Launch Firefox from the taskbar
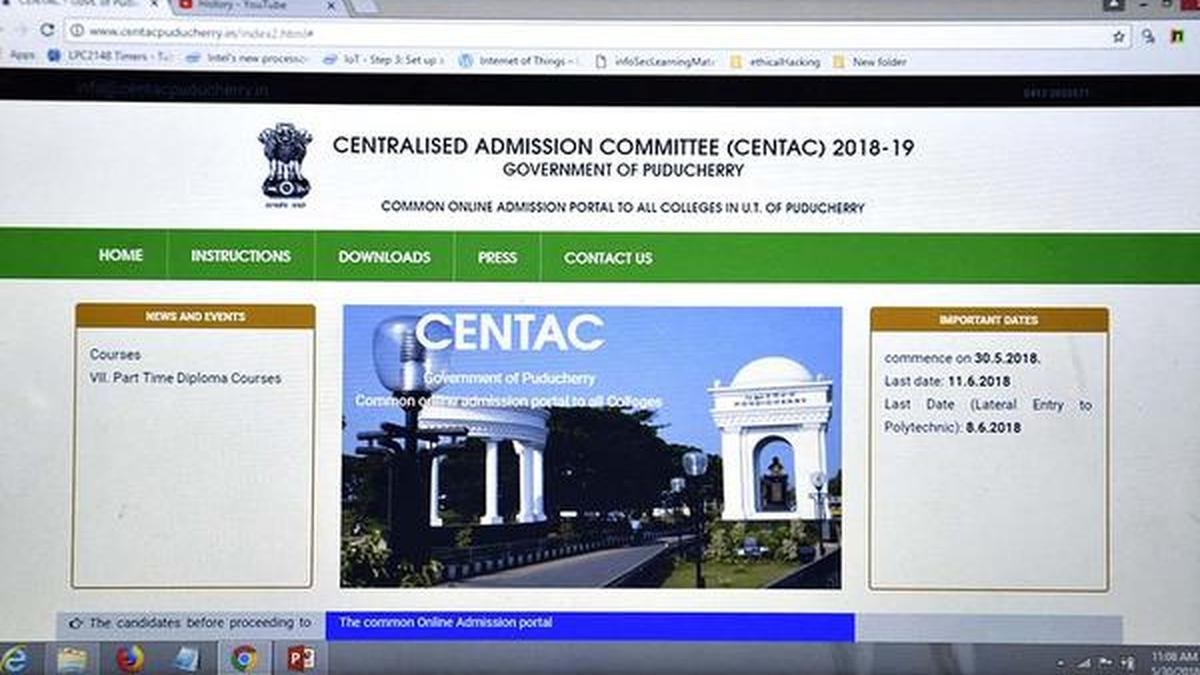Viewport: 1200px width, 675px height. pyautogui.click(x=128, y=660)
